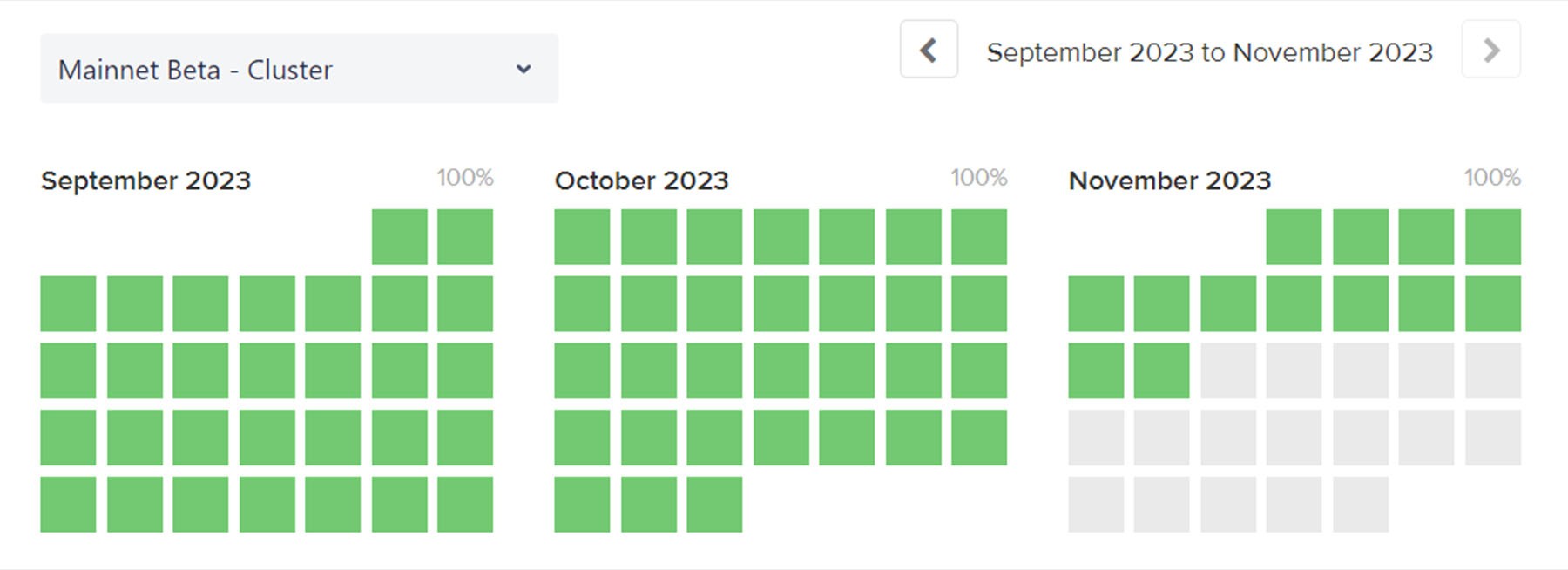The height and width of the screenshot is (570, 1568).
Task: Click September's 100% uptime percentage
Action: click(x=465, y=178)
